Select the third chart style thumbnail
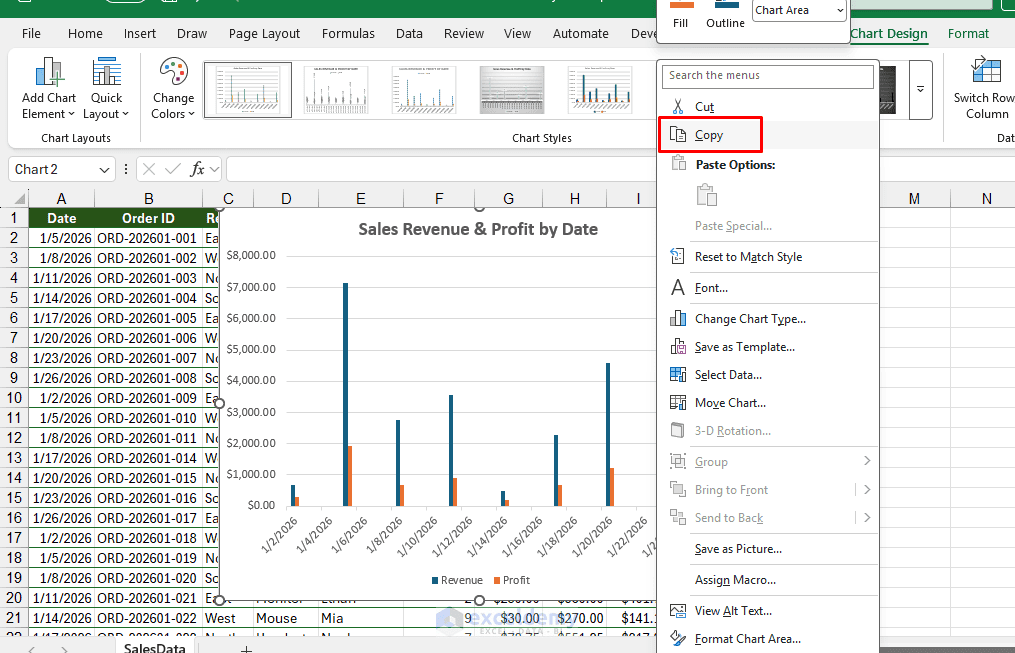This screenshot has width=1015, height=653. coord(424,90)
